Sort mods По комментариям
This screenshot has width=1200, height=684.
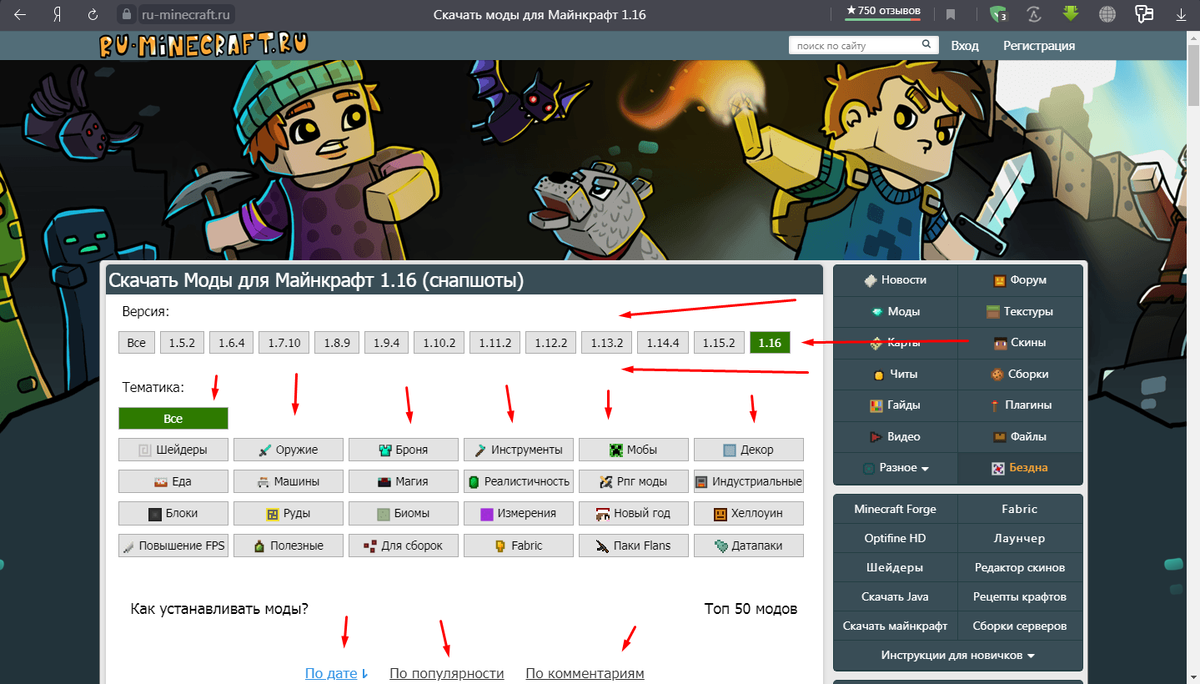click(x=585, y=673)
